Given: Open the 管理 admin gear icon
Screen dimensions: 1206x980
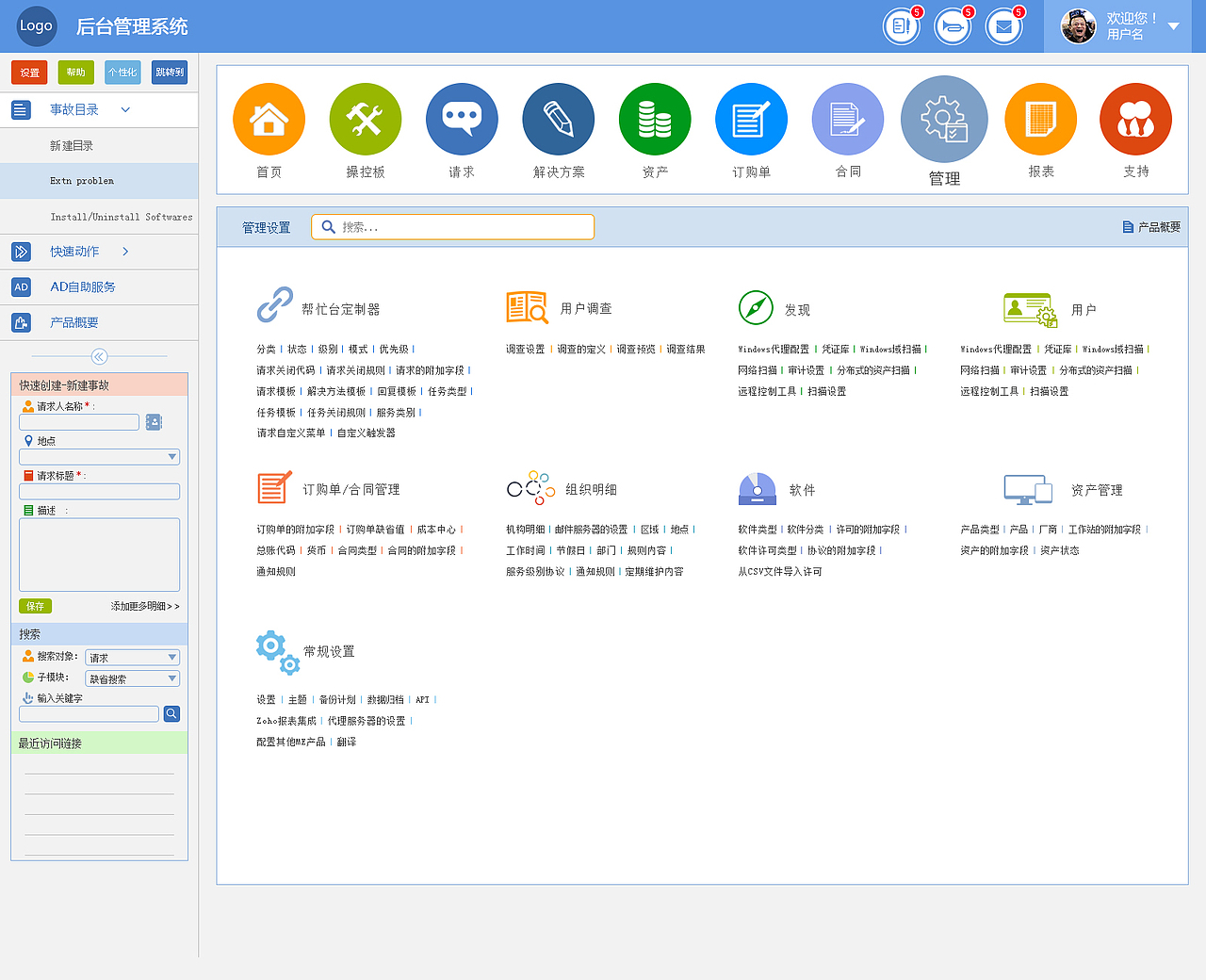Looking at the screenshot, I should [x=944, y=119].
